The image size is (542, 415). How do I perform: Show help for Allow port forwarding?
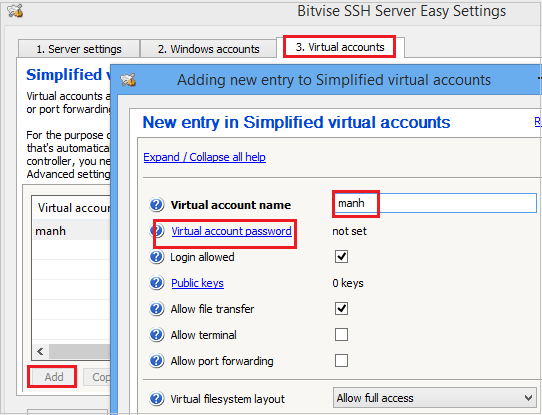[x=156, y=361]
